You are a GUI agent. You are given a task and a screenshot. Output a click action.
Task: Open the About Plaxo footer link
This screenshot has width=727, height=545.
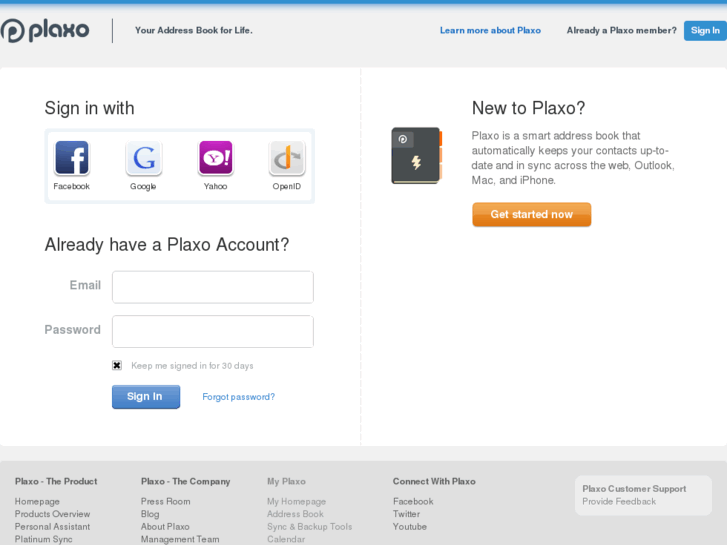click(165, 527)
